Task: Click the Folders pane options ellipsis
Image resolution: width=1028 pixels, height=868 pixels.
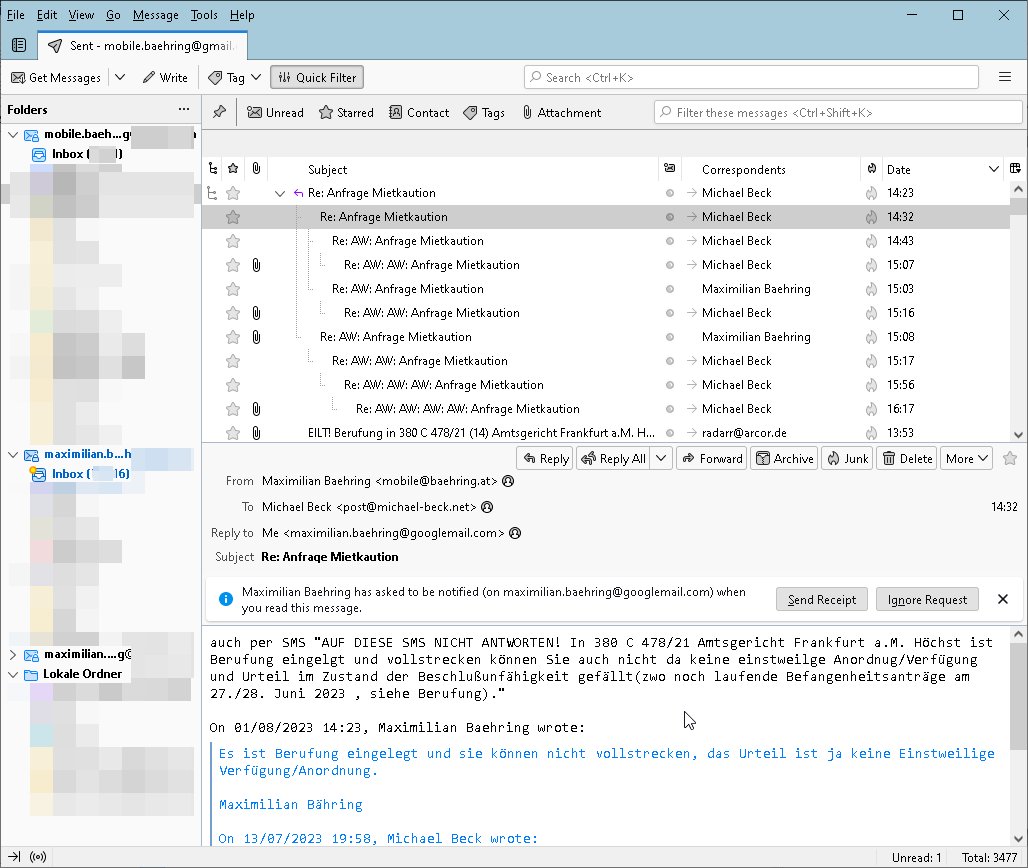Action: (183, 109)
